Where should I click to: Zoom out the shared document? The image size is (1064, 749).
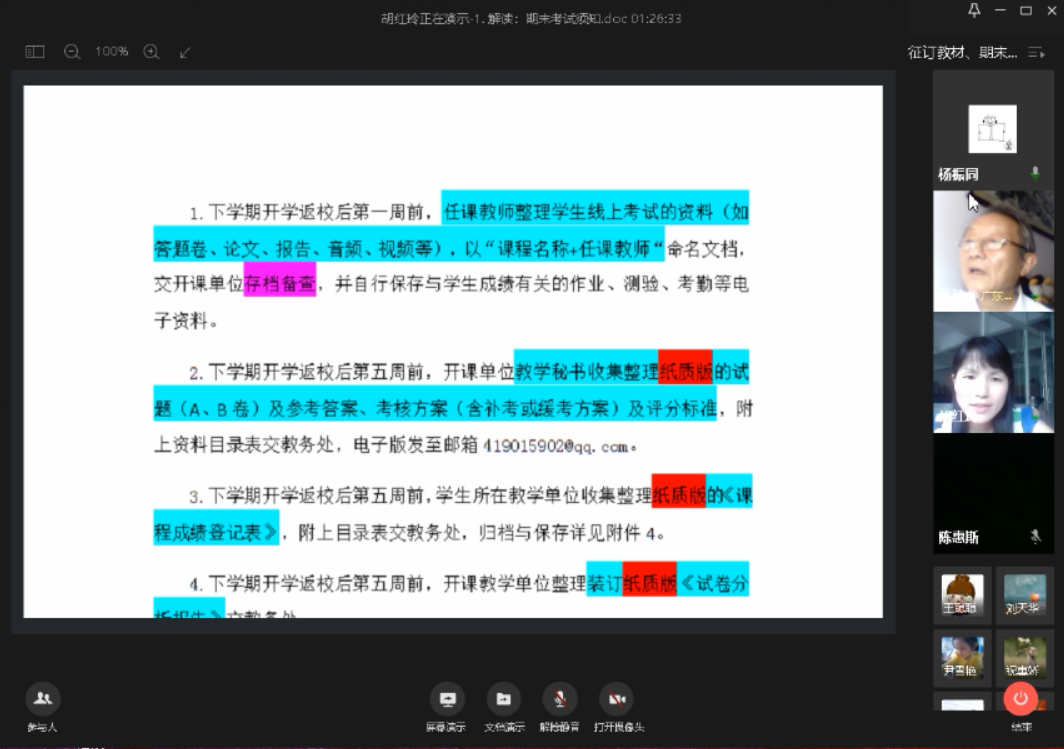point(72,52)
